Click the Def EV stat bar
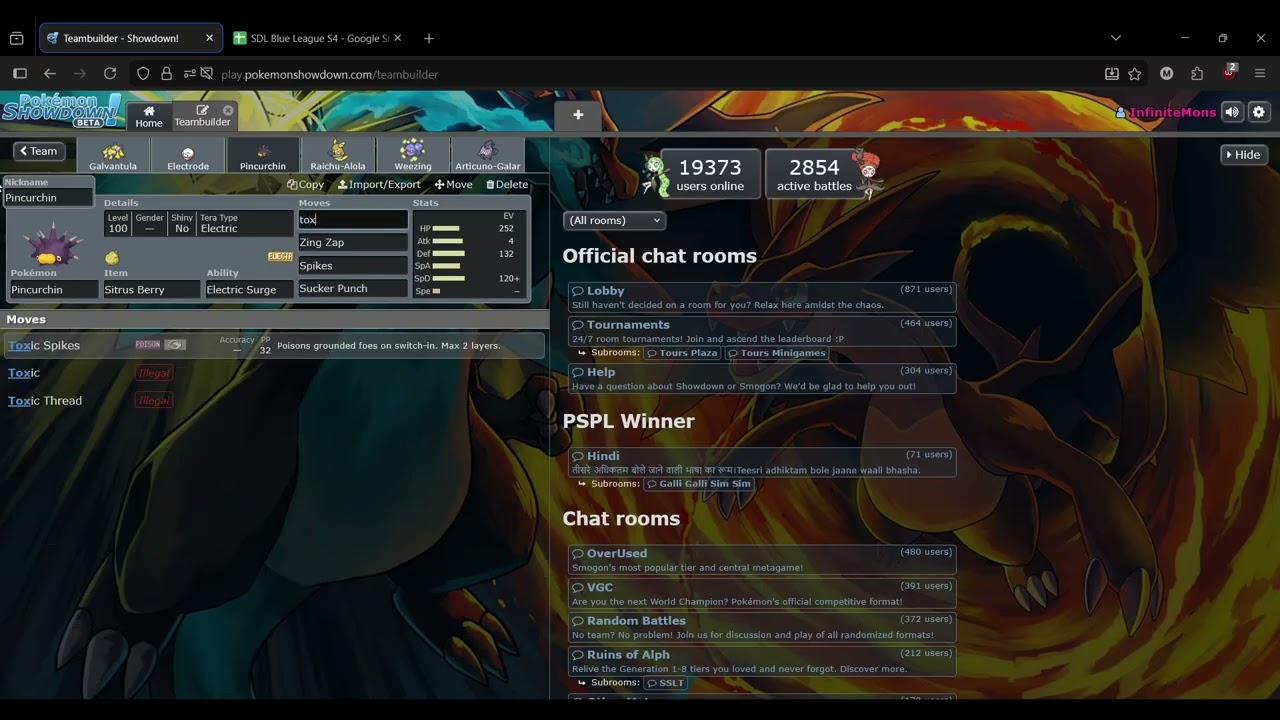The image size is (1280, 720). [449, 254]
